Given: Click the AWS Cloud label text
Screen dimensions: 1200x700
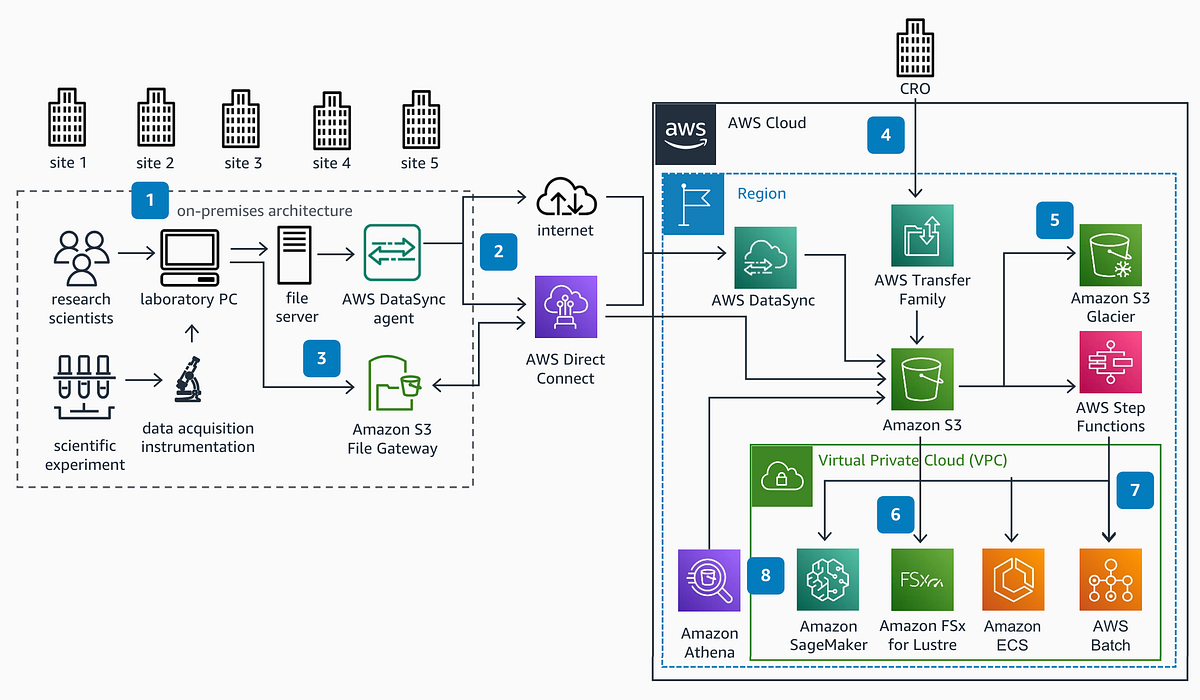Looking at the screenshot, I should tap(766, 123).
